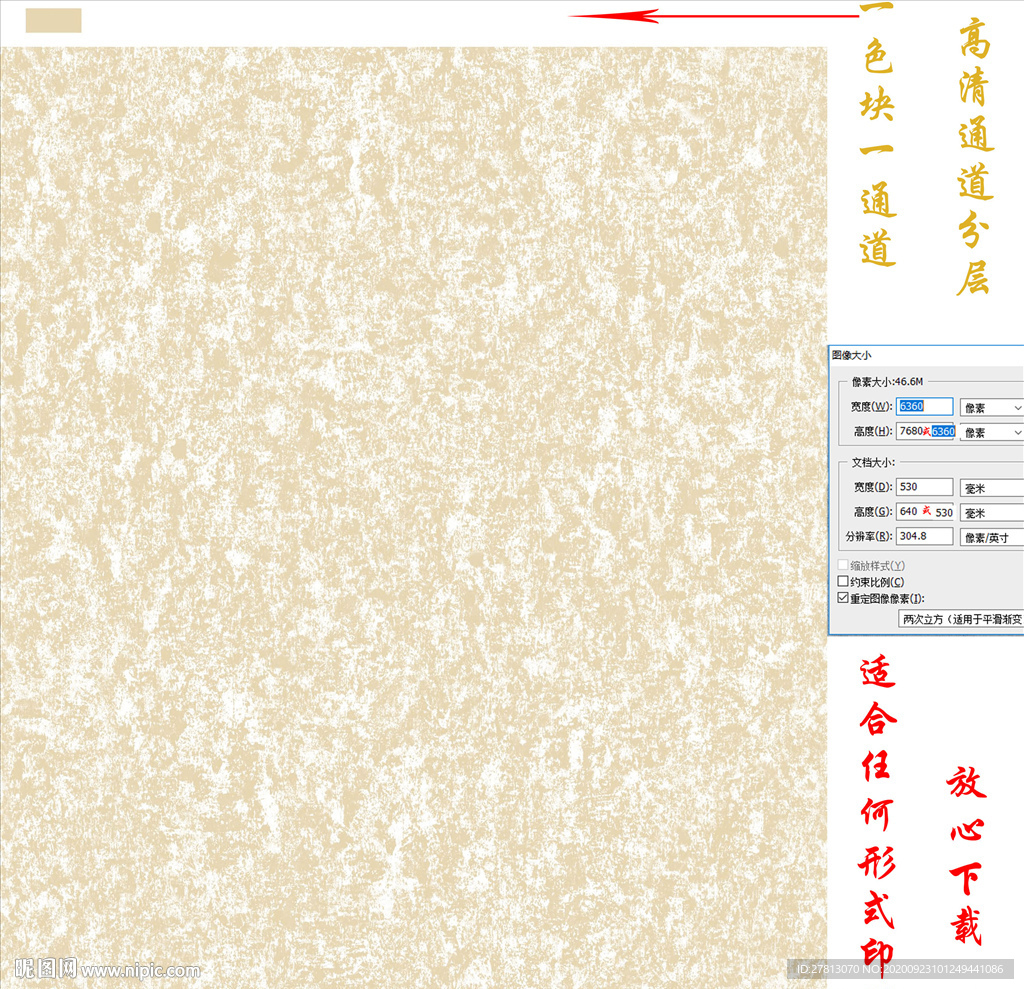Click the 文档大小 section label
1024x989 pixels.
872,462
